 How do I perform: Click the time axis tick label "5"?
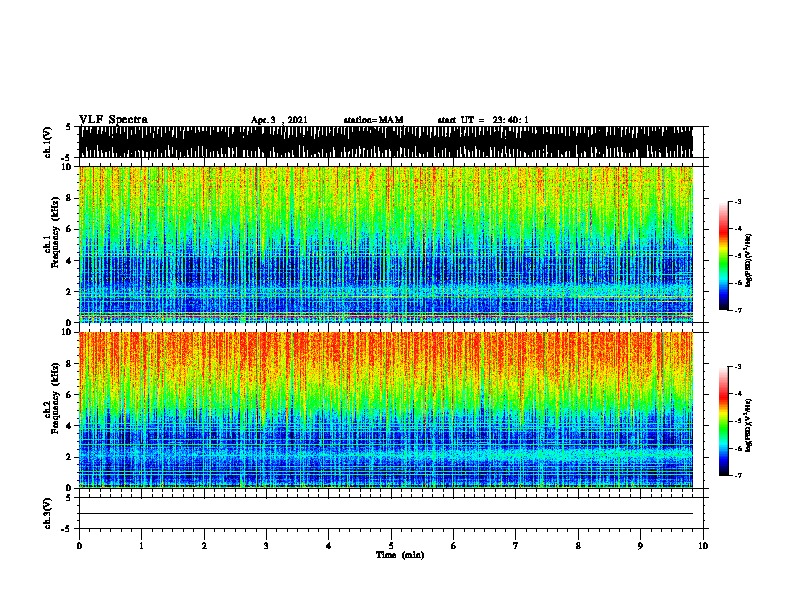(391, 545)
